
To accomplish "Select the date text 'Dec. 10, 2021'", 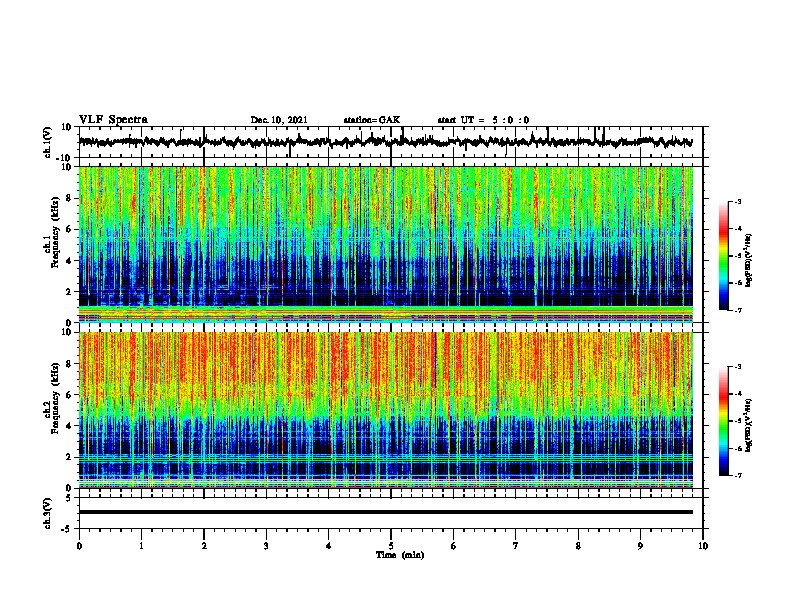I will click(x=279, y=120).
